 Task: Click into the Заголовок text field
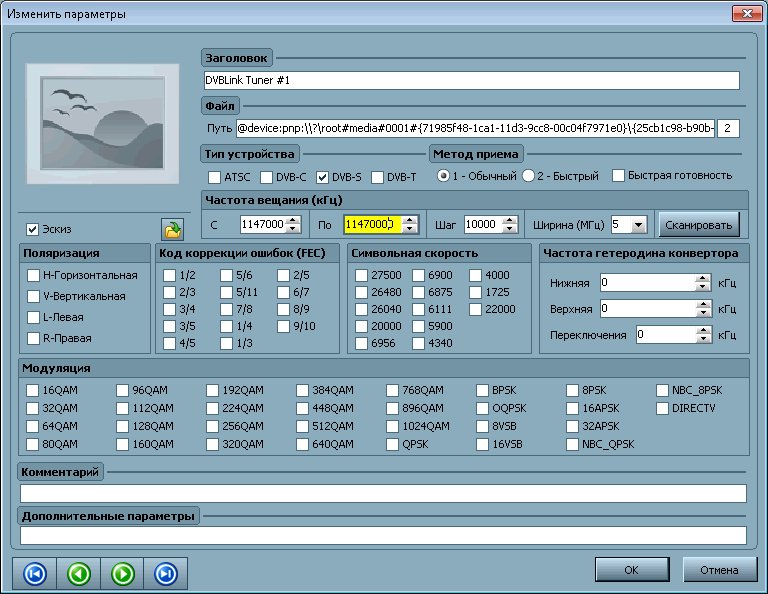coord(470,80)
